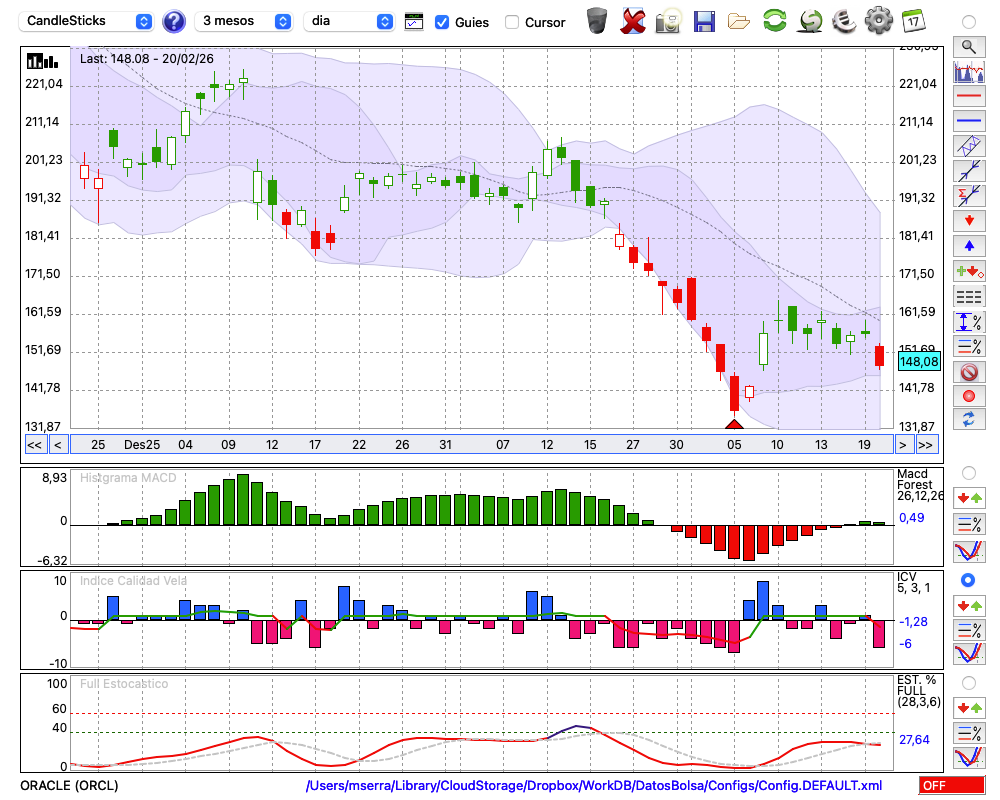Select the blue horizontal line tool
Image resolution: width=1000 pixels, height=800 pixels.
pos(968,121)
